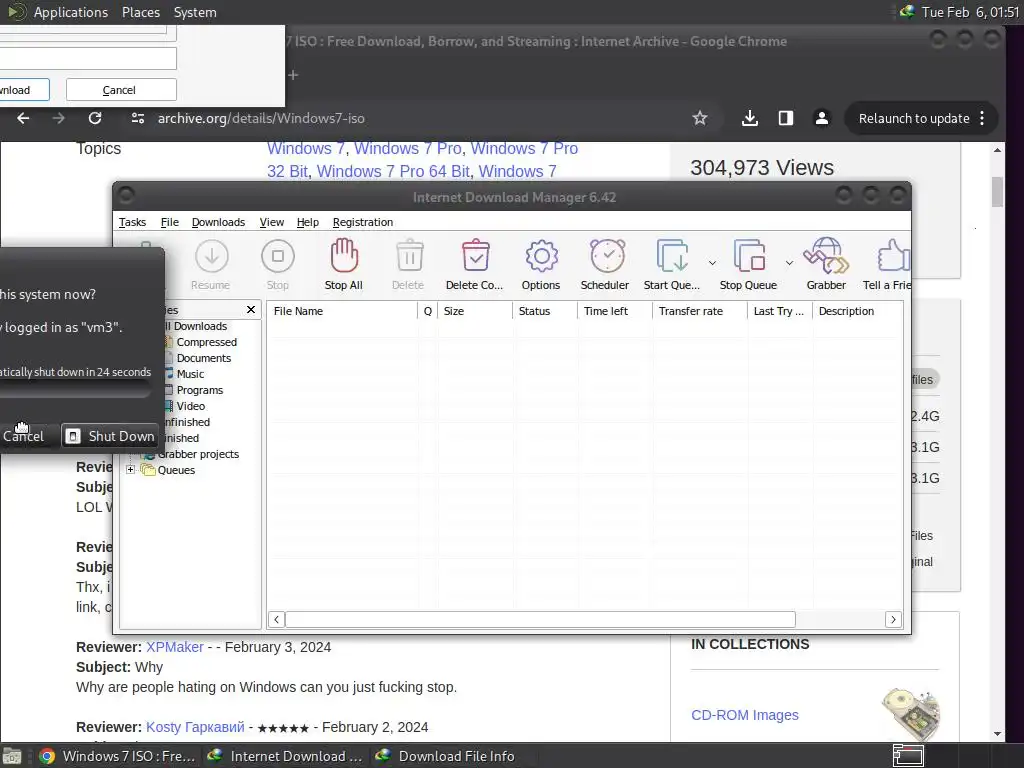The height and width of the screenshot is (768, 1024).
Task: Select Documents category in IDM tree
Action: (x=204, y=358)
